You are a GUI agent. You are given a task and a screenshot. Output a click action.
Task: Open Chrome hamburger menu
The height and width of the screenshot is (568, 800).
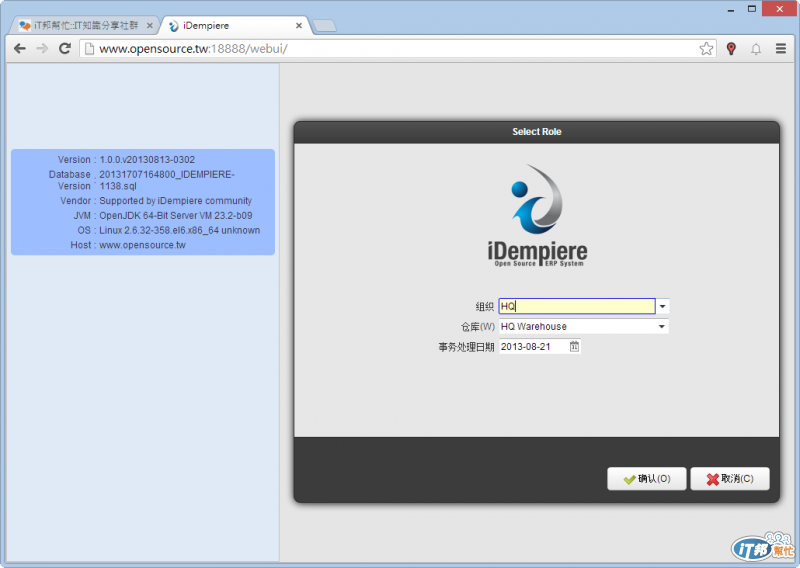pyautogui.click(x=781, y=48)
